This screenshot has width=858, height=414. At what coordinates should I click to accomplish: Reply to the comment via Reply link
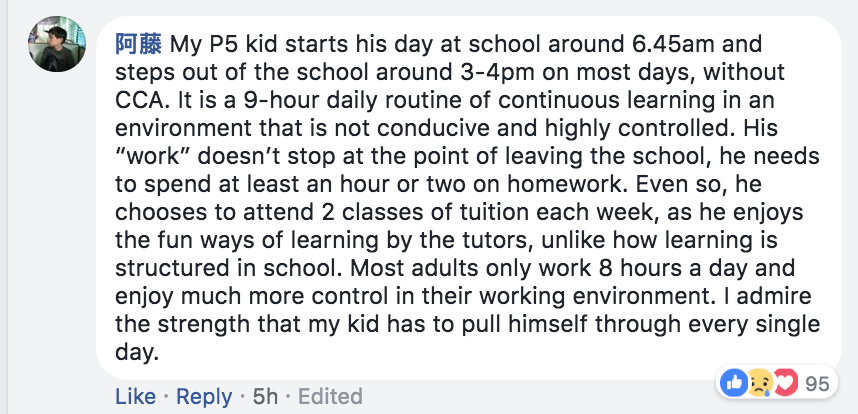[x=204, y=397]
